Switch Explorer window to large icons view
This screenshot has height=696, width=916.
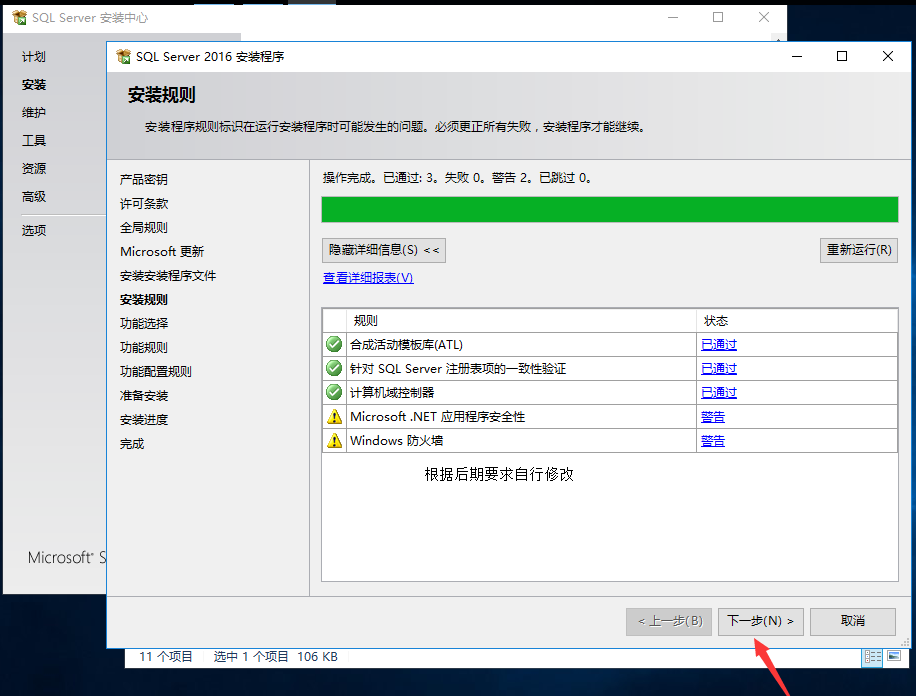click(x=894, y=656)
